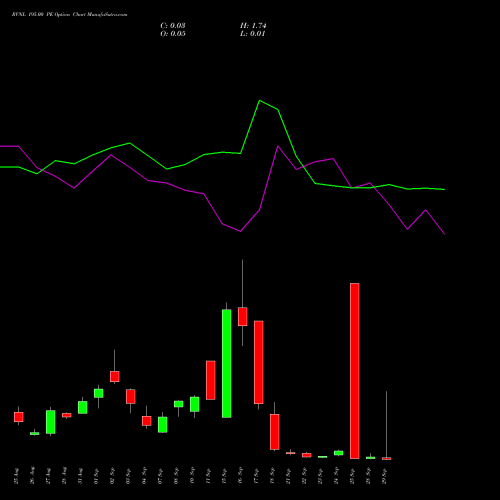Click the low value L: 0.01
This screenshot has width=500, height=500.
[x=253, y=34]
